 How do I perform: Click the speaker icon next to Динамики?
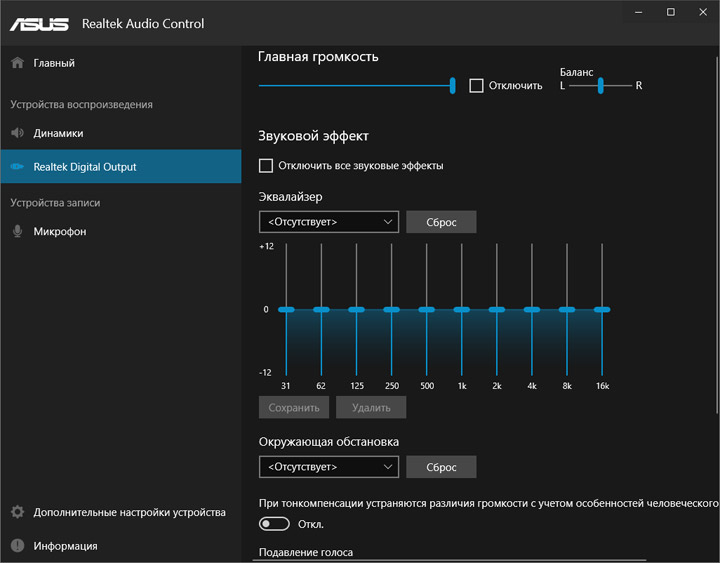[17, 133]
